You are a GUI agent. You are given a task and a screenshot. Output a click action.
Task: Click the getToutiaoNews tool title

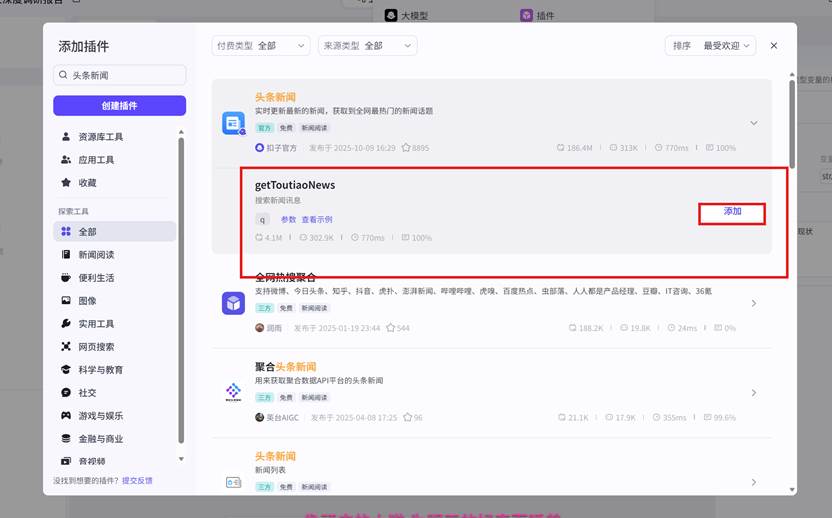[x=295, y=185]
